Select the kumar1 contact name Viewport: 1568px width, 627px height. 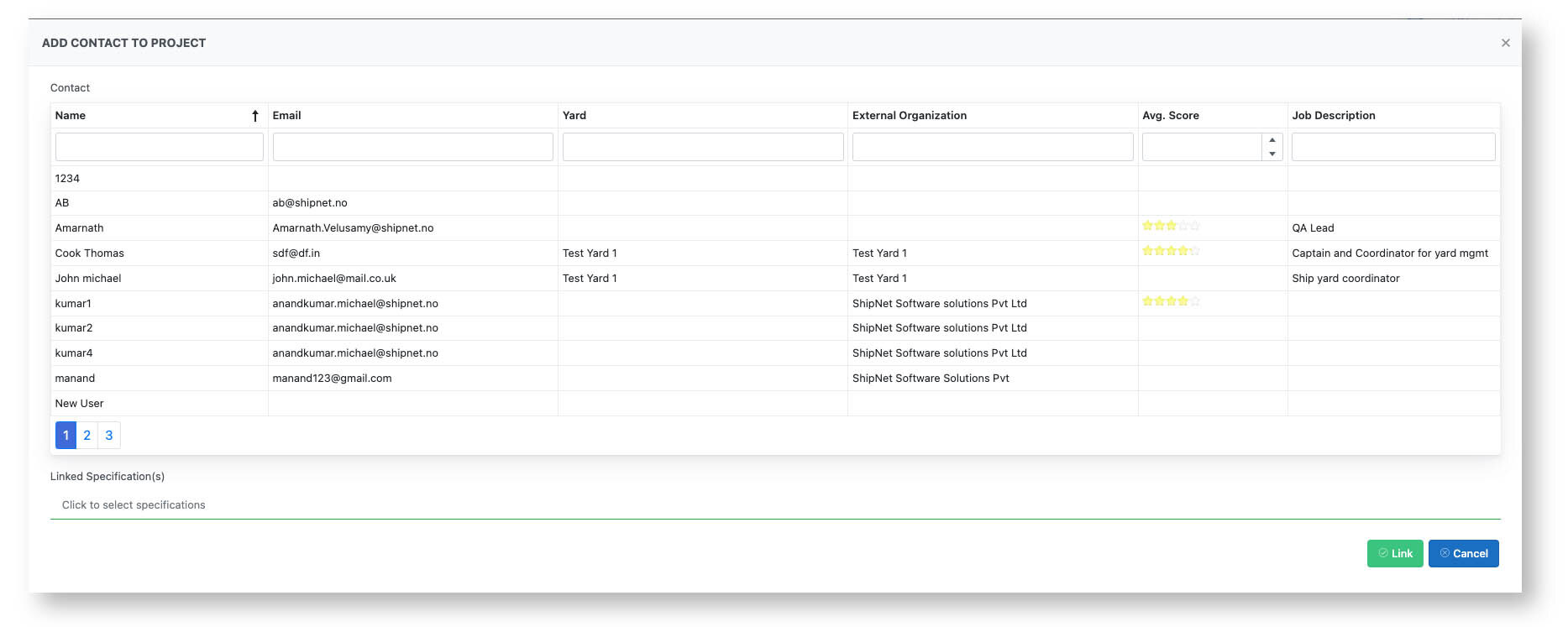pyautogui.click(x=73, y=304)
